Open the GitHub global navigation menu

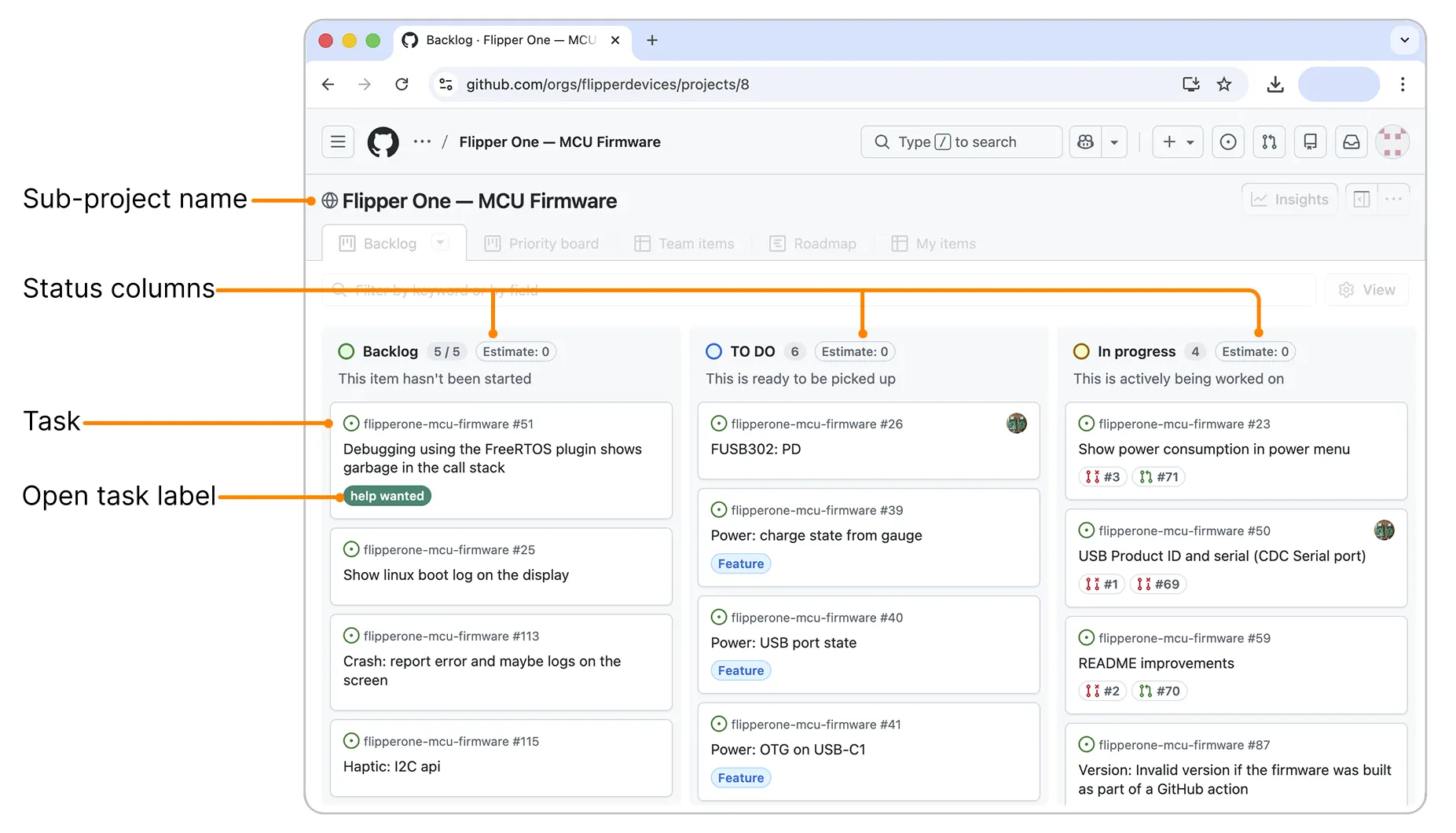(338, 142)
